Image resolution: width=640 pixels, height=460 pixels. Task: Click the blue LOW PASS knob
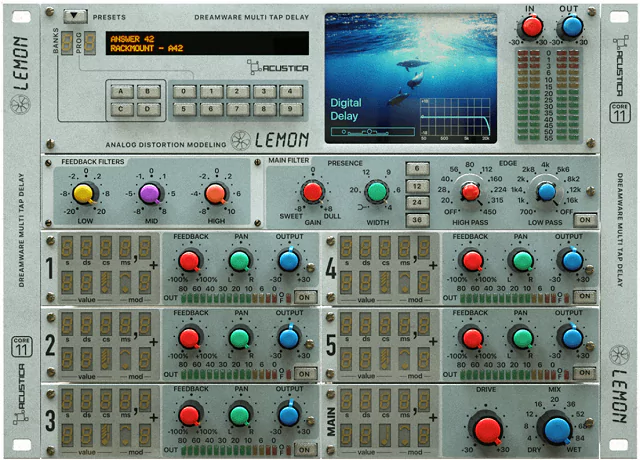click(546, 192)
